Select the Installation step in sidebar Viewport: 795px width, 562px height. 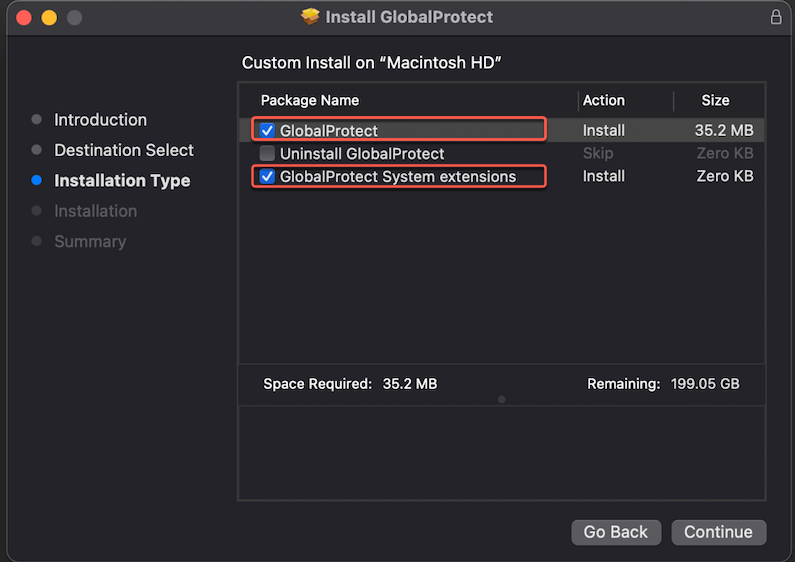click(x=95, y=211)
